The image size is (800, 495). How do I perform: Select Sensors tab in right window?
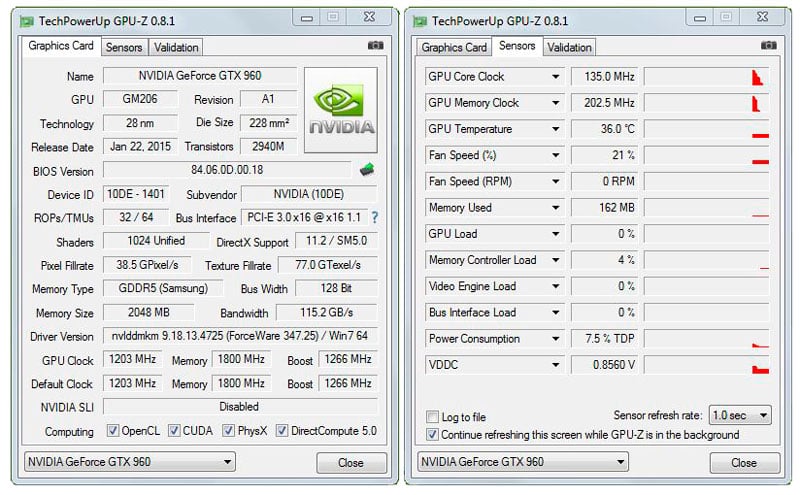(x=517, y=46)
